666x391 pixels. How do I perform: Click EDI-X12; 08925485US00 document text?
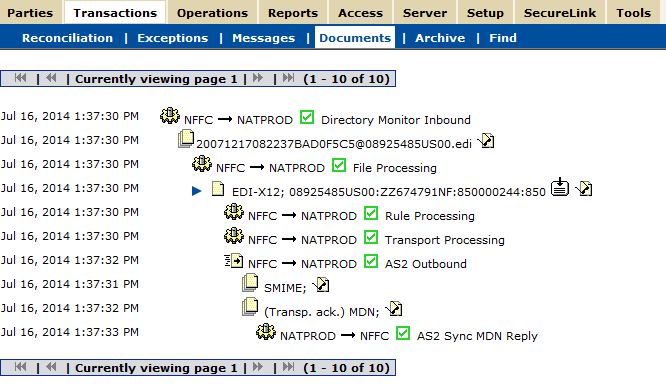(x=389, y=192)
